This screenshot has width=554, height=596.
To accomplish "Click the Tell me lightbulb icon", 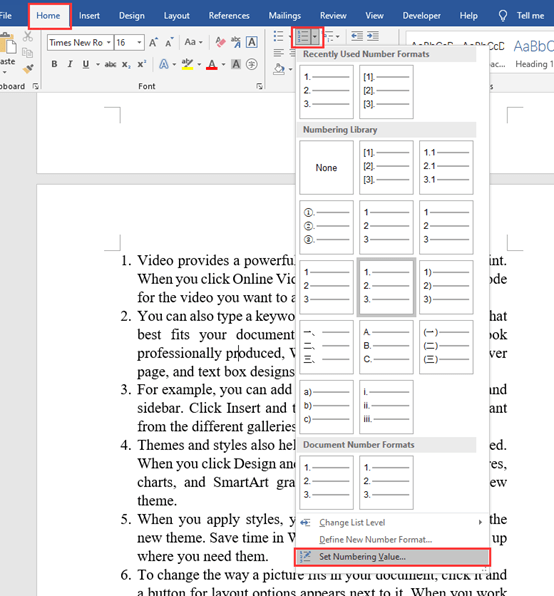I will pos(503,16).
